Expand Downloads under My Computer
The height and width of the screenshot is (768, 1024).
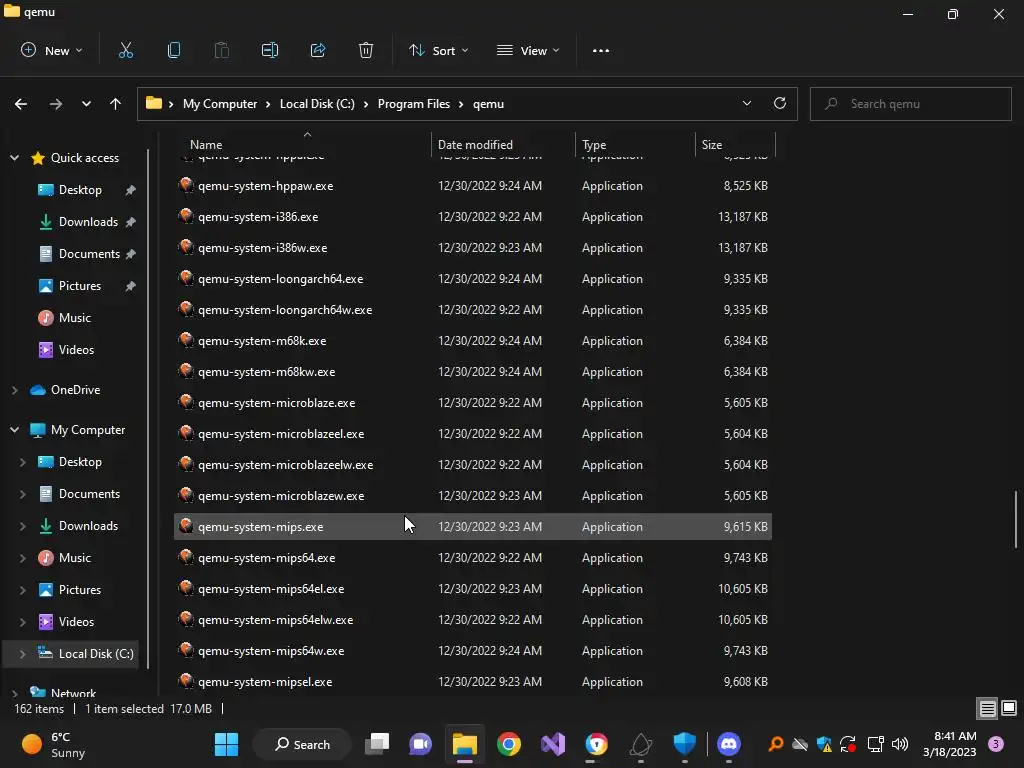(x=23, y=526)
